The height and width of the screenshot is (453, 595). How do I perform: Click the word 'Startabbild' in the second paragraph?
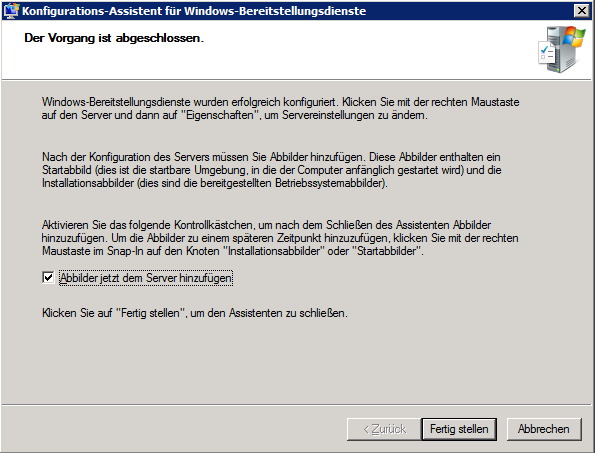coord(67,170)
